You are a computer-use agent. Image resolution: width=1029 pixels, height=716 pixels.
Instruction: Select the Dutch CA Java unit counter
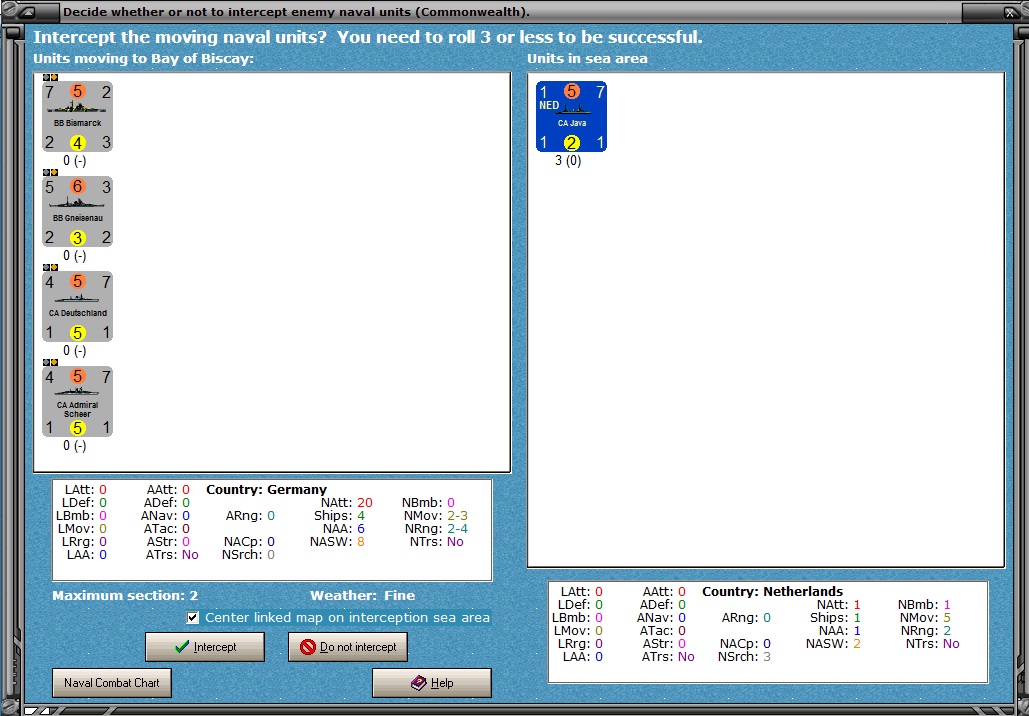571,117
